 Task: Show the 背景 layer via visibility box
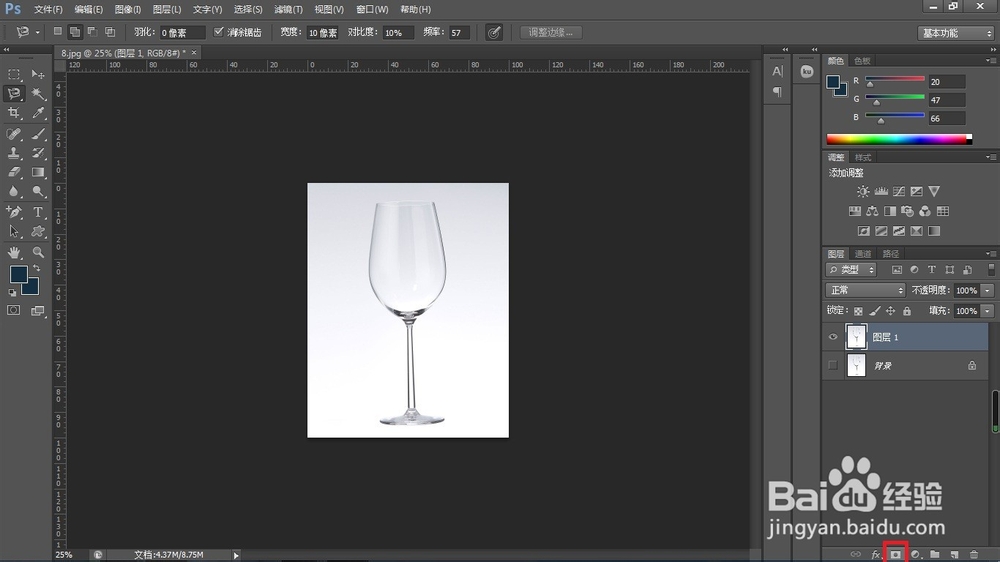(833, 366)
